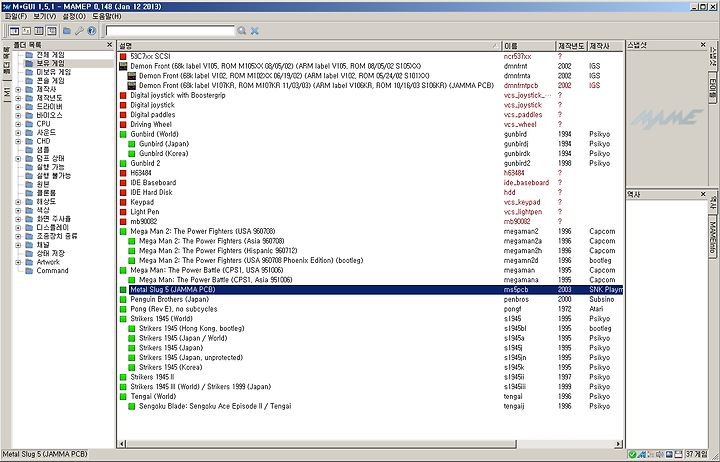This screenshot has height=462, width=720.
Task: Switch to the M1 vertical tab
Action: pos(6,92)
